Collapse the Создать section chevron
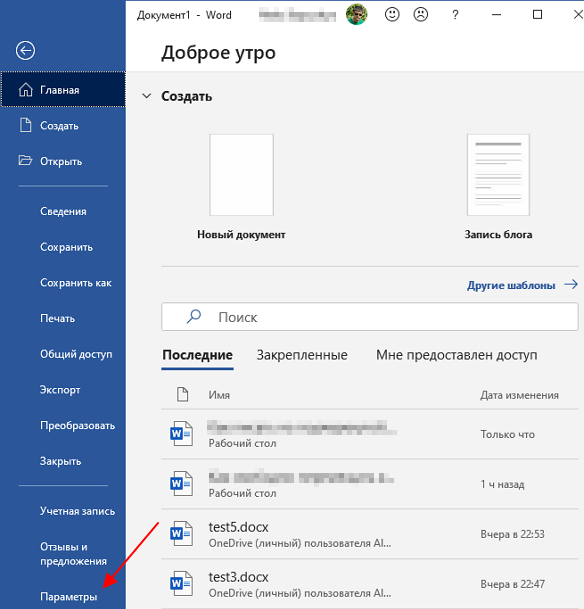 [146, 96]
